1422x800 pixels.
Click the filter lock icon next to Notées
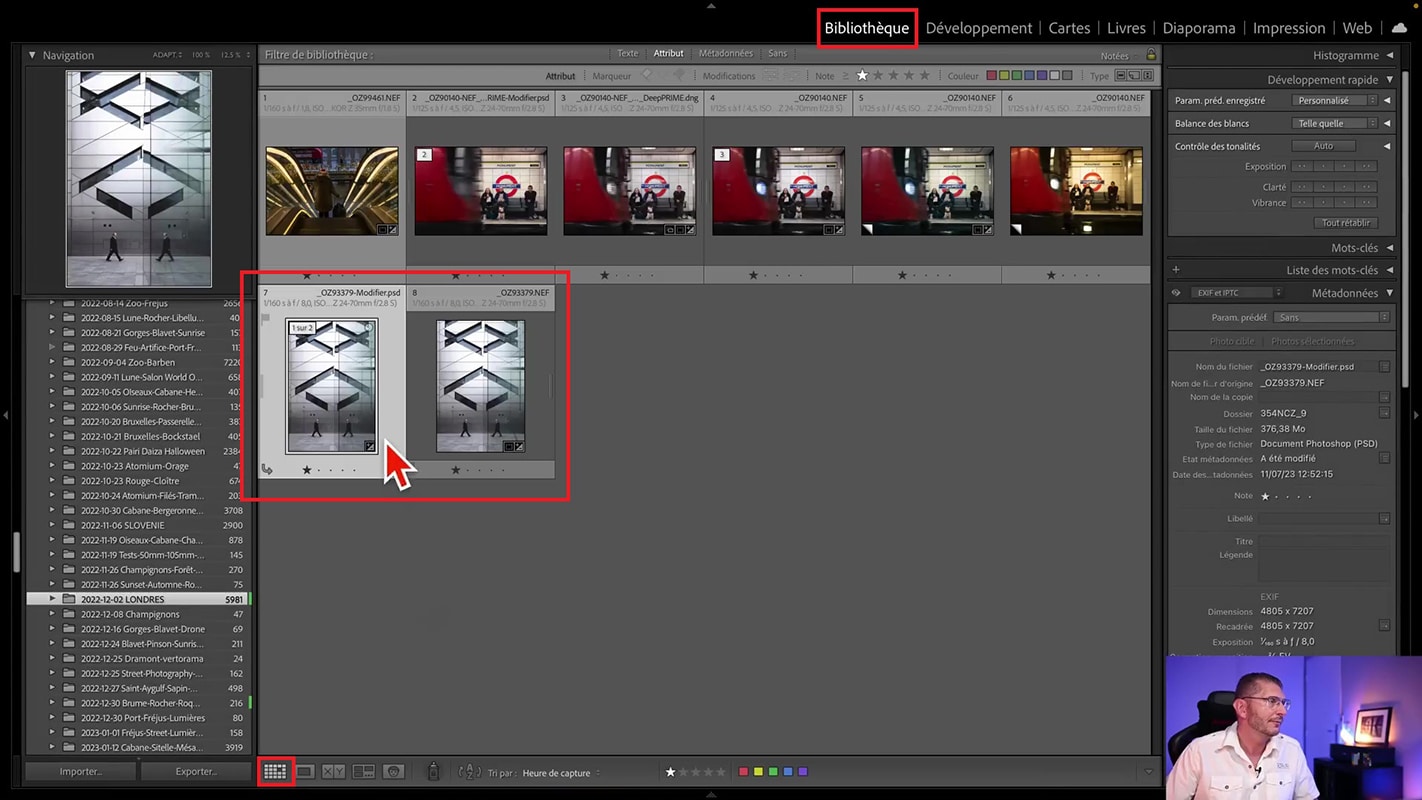pos(1151,55)
